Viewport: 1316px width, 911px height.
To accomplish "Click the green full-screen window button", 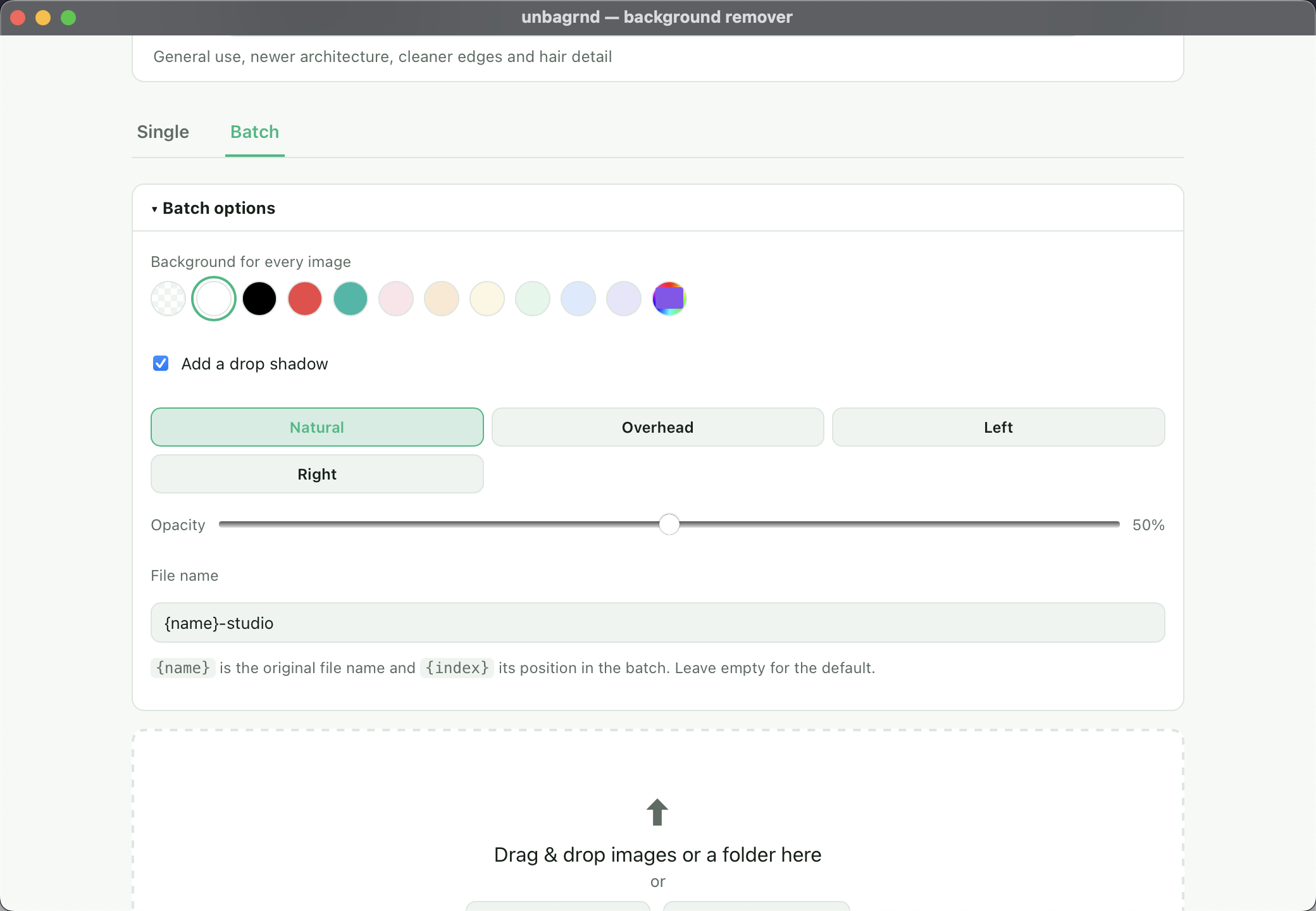I will tap(68, 18).
